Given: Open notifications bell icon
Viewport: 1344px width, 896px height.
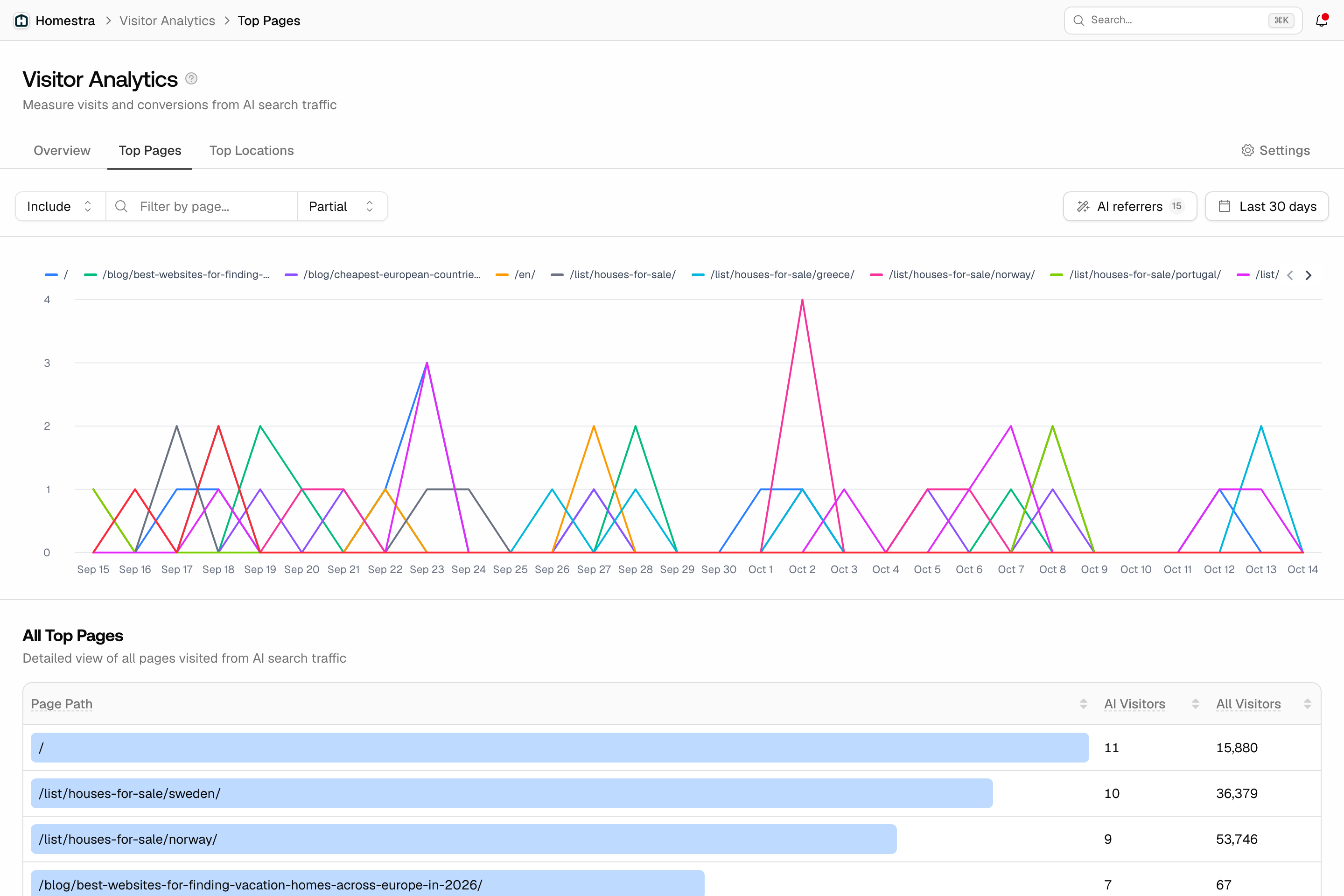Looking at the screenshot, I should point(1322,21).
